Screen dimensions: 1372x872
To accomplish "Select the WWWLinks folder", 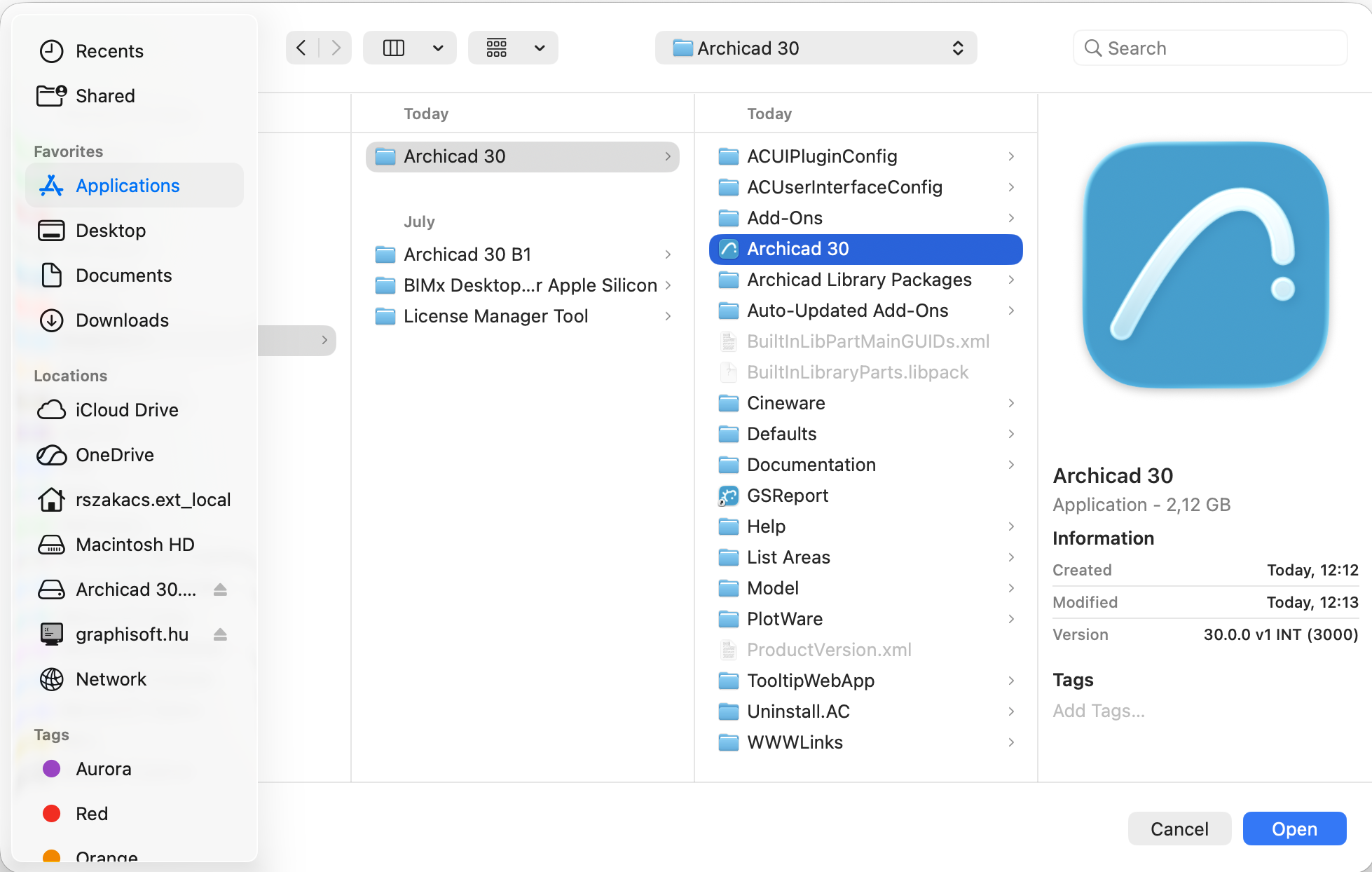I will coord(866,742).
